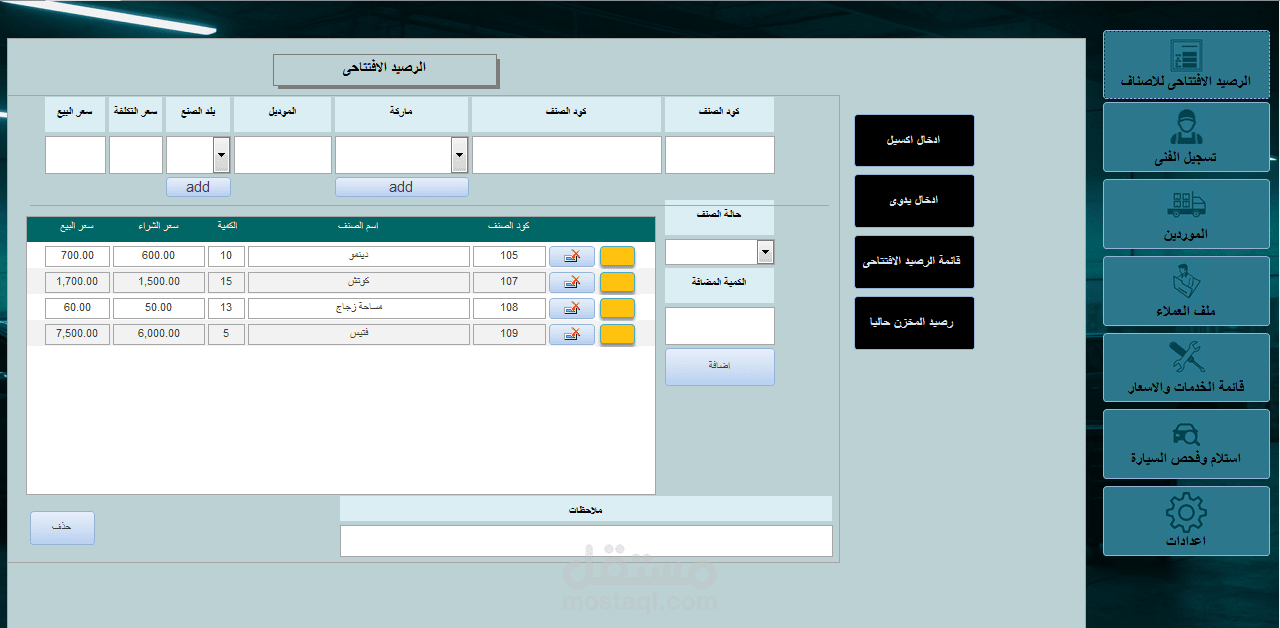Click حذف delete button
The width and height of the screenshot is (1280, 628).
tap(62, 528)
